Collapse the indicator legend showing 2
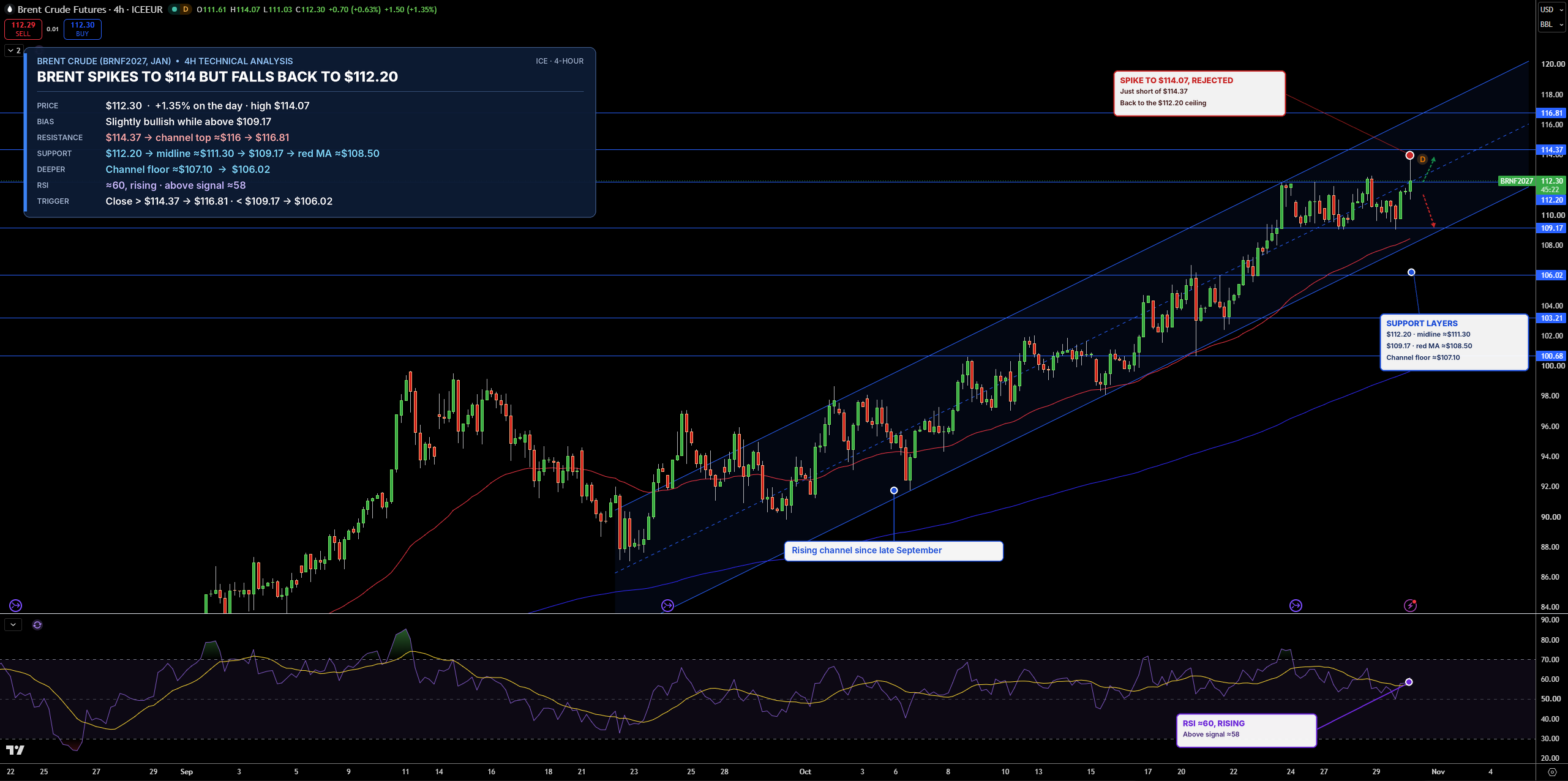The height and width of the screenshot is (781, 1568). click(14, 50)
